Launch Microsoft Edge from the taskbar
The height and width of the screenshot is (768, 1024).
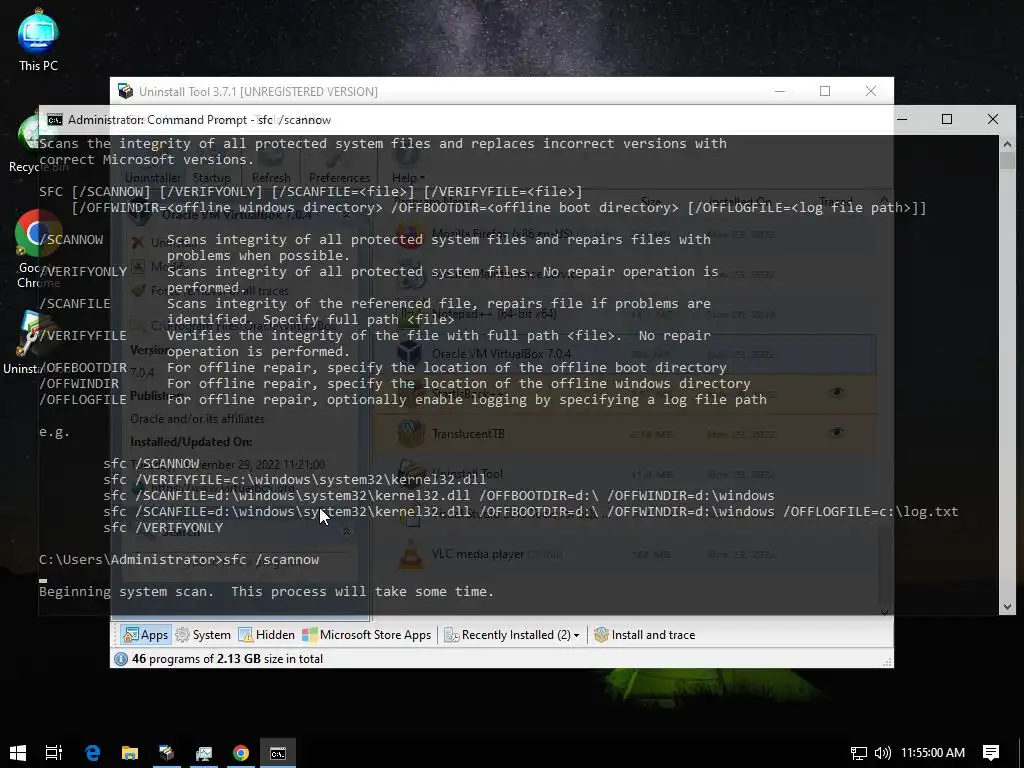[93, 753]
